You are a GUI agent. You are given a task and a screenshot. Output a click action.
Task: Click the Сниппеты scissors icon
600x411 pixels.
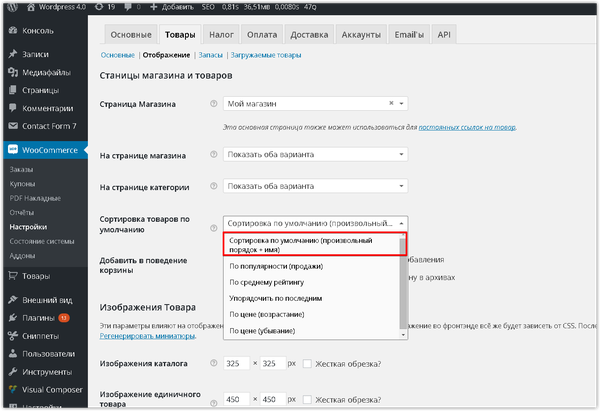click(13, 336)
